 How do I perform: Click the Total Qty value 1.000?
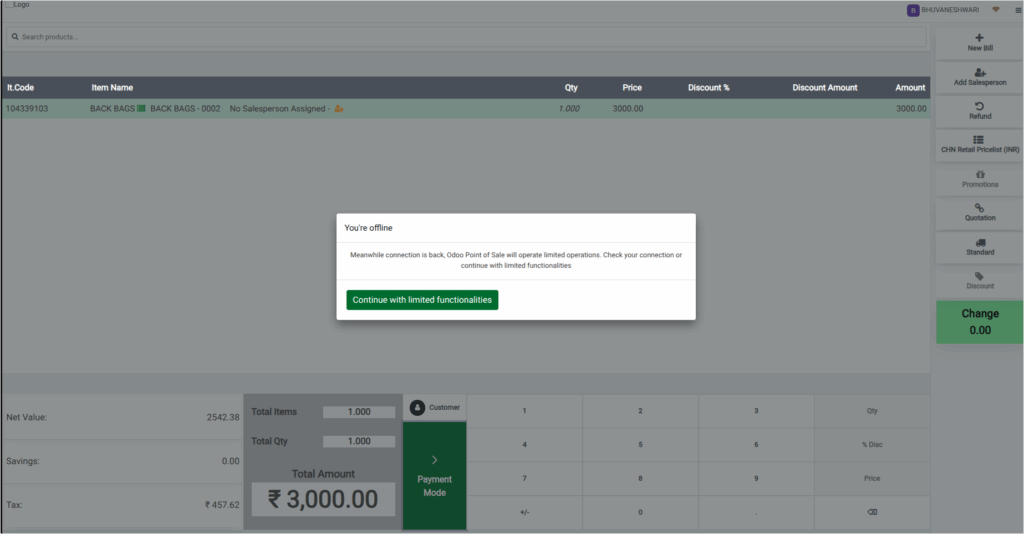[359, 441]
